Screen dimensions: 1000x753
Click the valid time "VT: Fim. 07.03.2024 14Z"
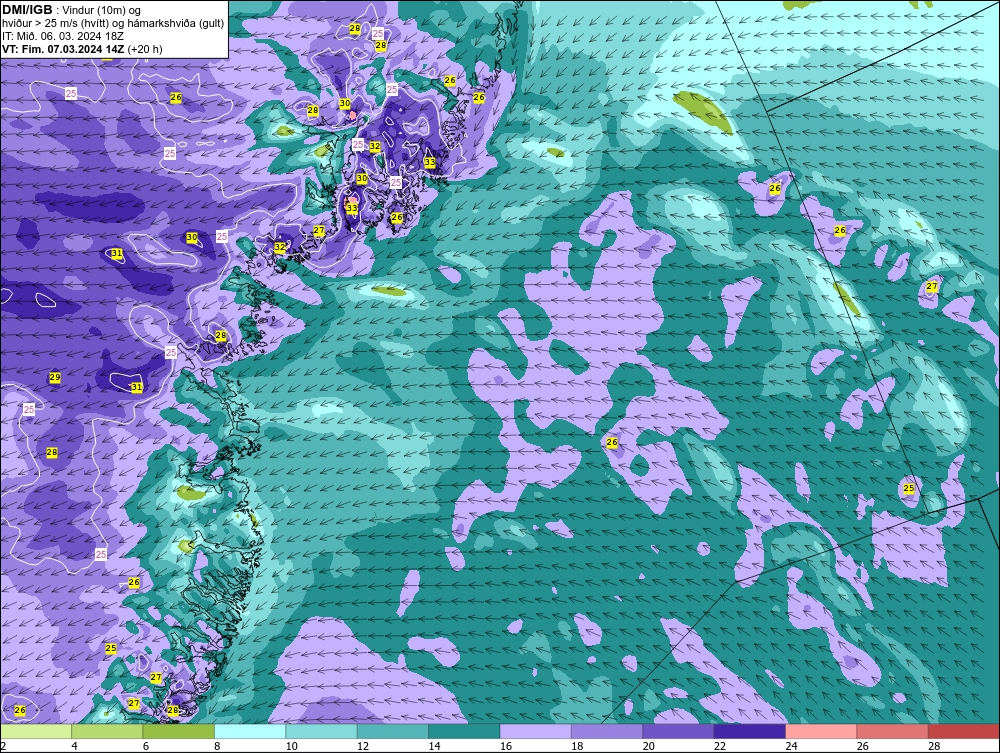coord(64,49)
